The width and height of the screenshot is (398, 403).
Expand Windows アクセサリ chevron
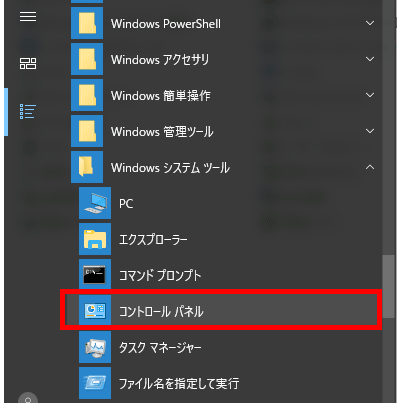(370, 59)
